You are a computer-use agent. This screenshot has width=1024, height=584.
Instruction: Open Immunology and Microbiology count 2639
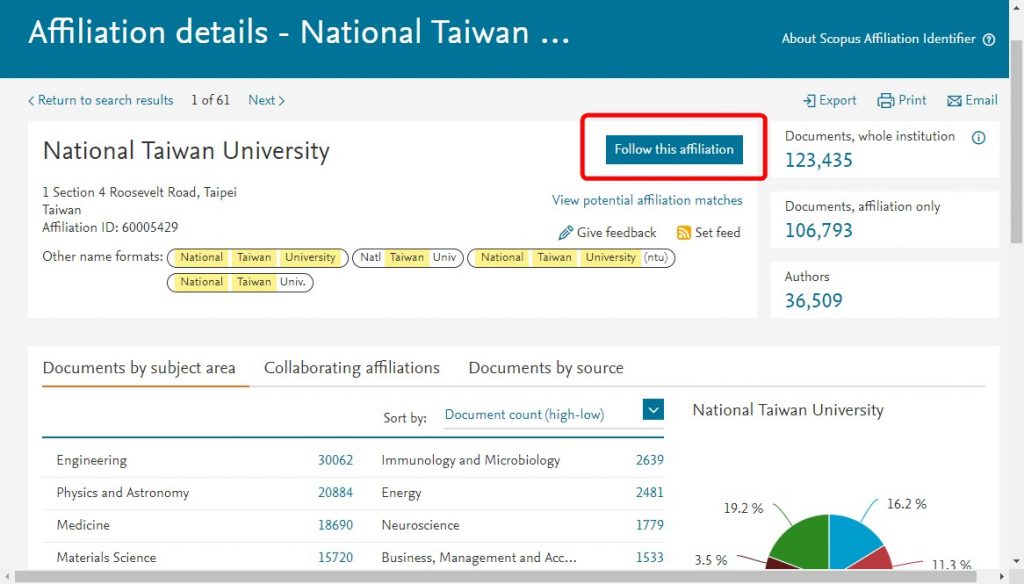[x=650, y=460]
